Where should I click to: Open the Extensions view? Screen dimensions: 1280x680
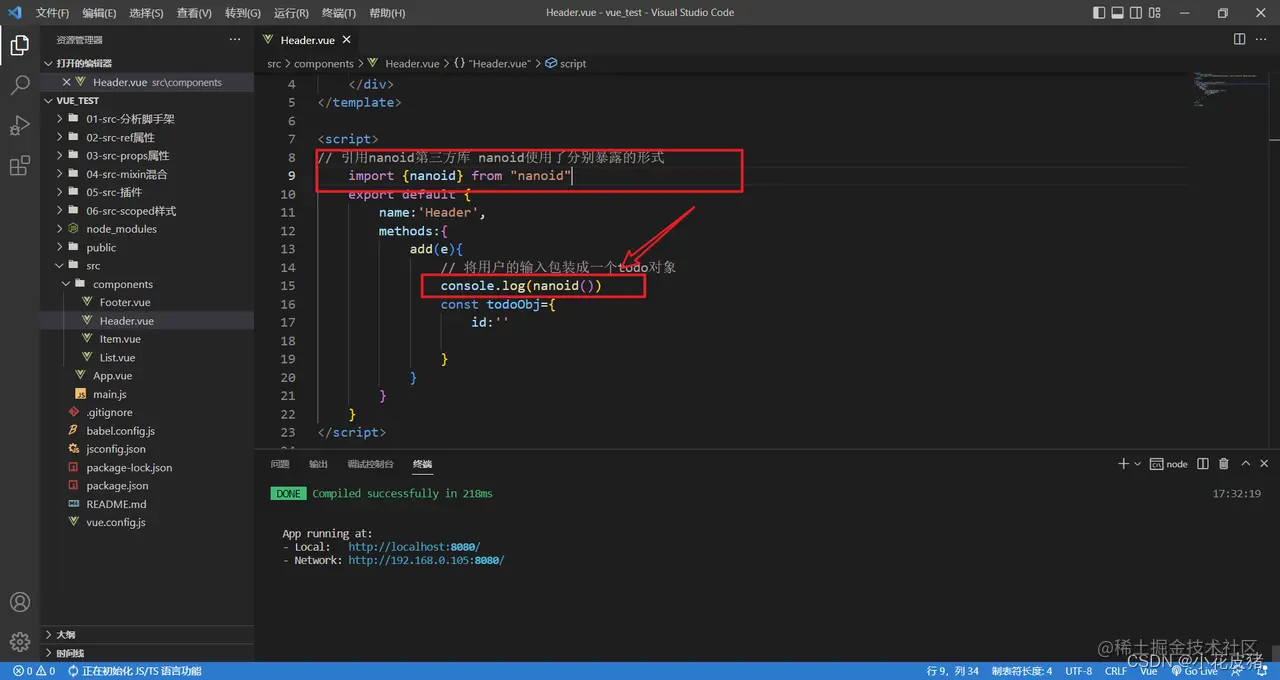click(x=19, y=166)
